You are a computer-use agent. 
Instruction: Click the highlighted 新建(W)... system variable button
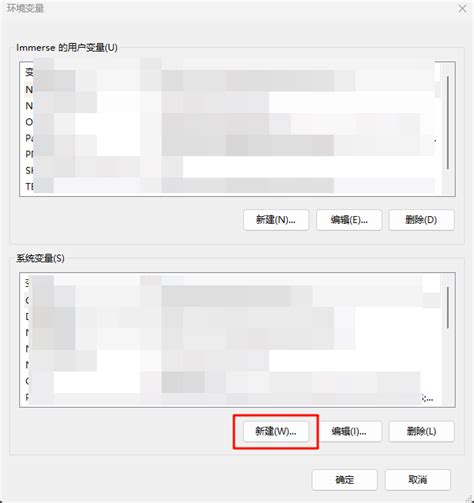(x=276, y=432)
